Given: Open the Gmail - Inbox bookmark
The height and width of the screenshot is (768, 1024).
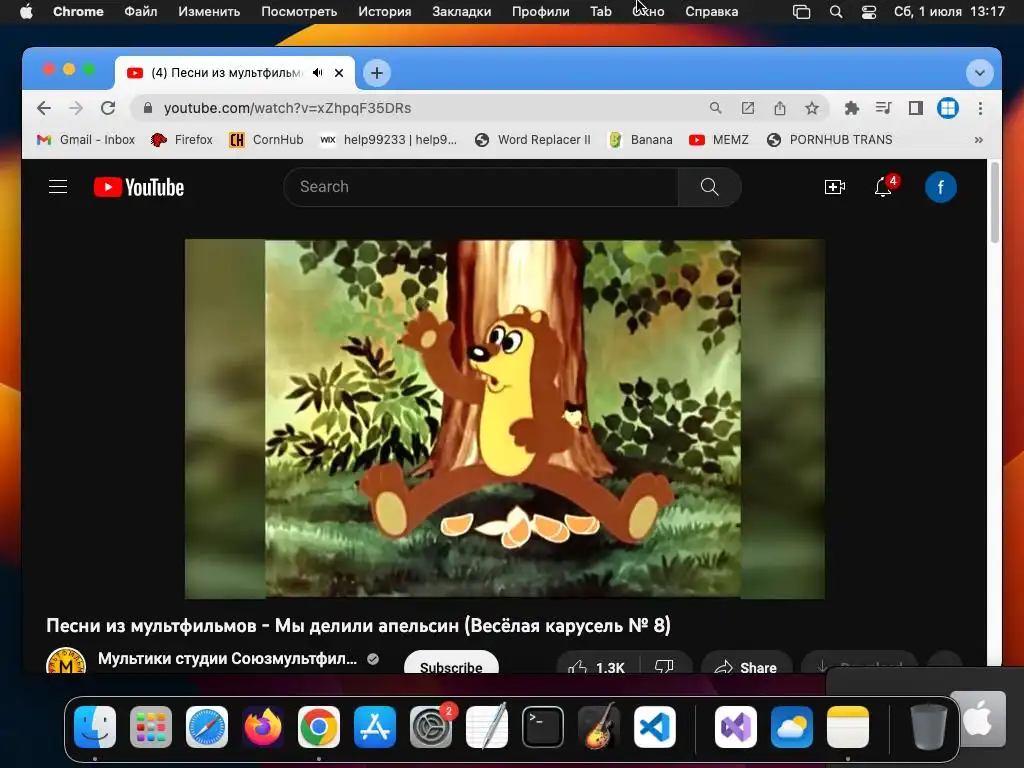Looking at the screenshot, I should pyautogui.click(x=86, y=140).
